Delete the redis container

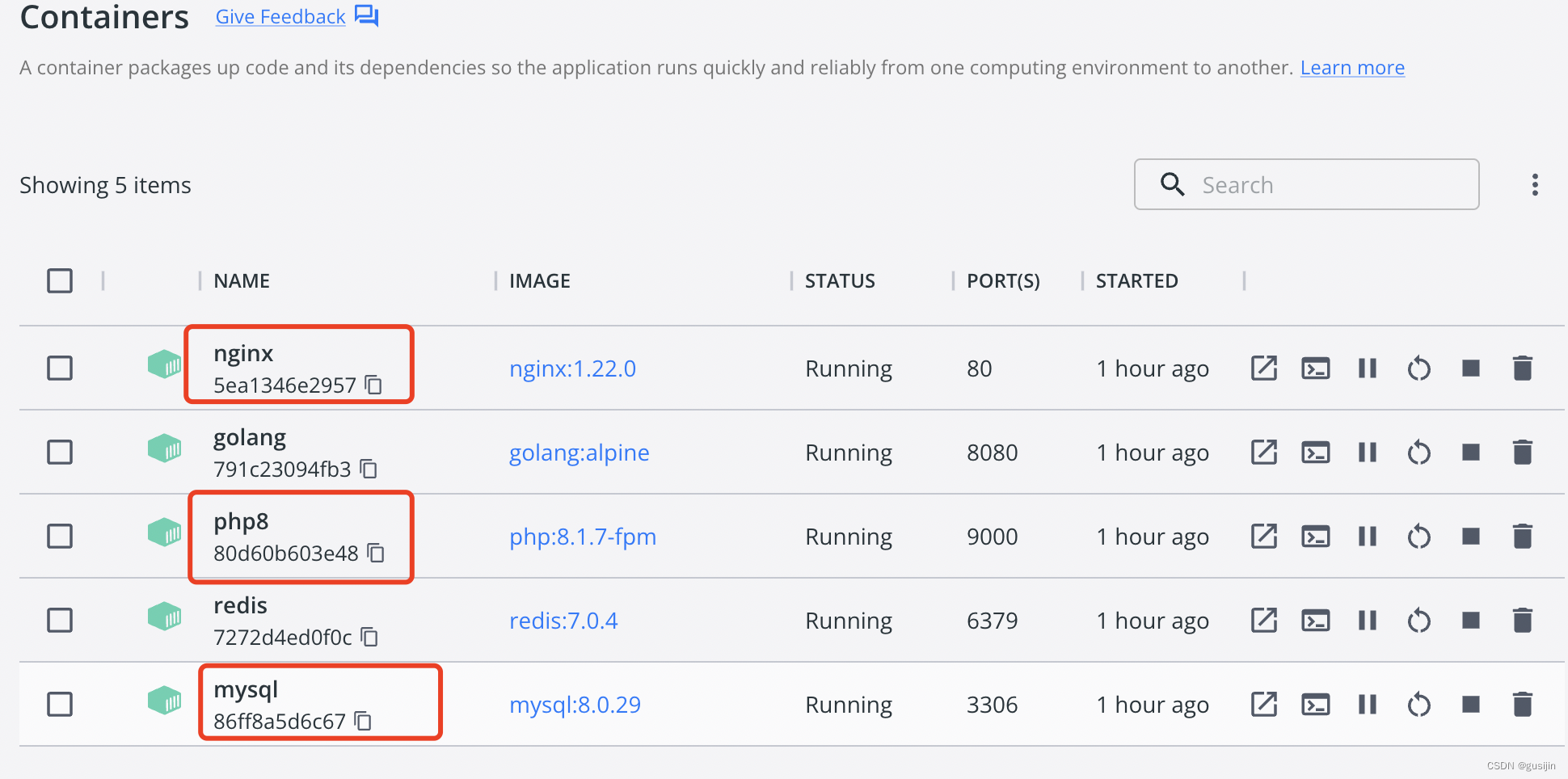pos(1523,621)
